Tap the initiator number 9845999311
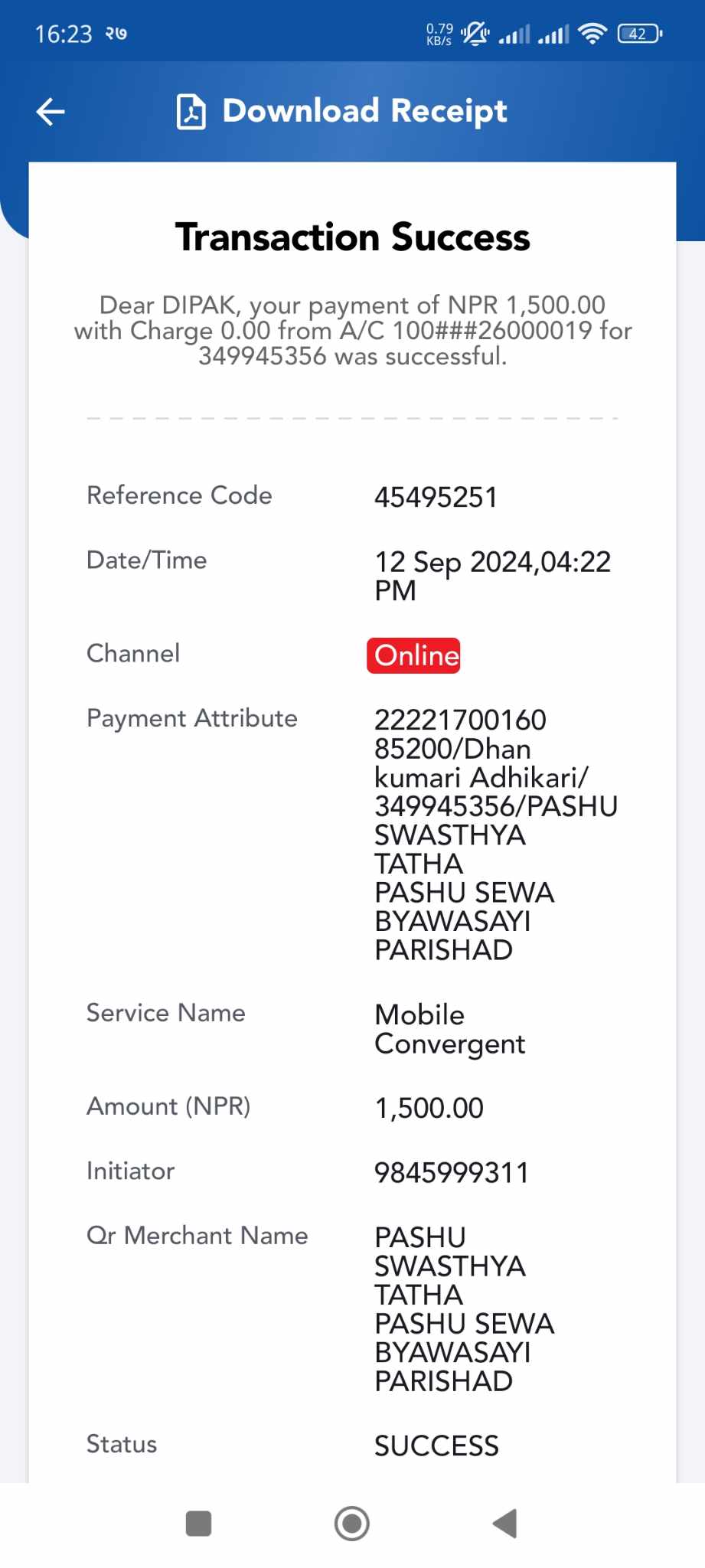Screen dimensions: 705x1568 [452, 1173]
